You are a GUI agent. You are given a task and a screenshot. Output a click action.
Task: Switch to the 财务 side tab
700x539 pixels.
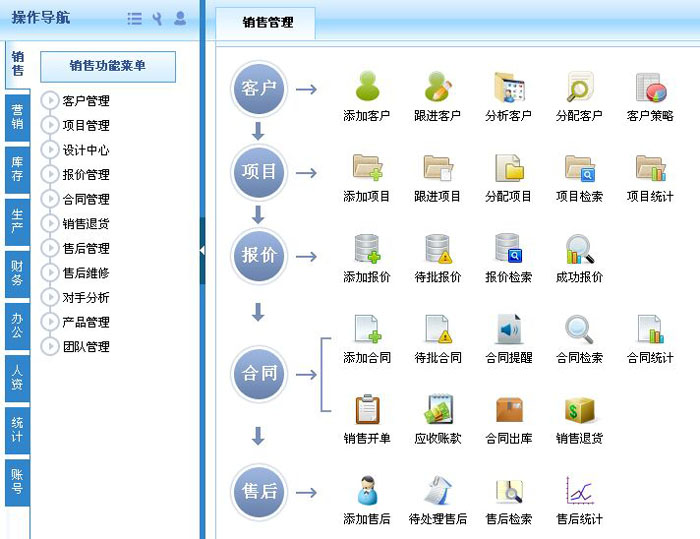click(17, 273)
